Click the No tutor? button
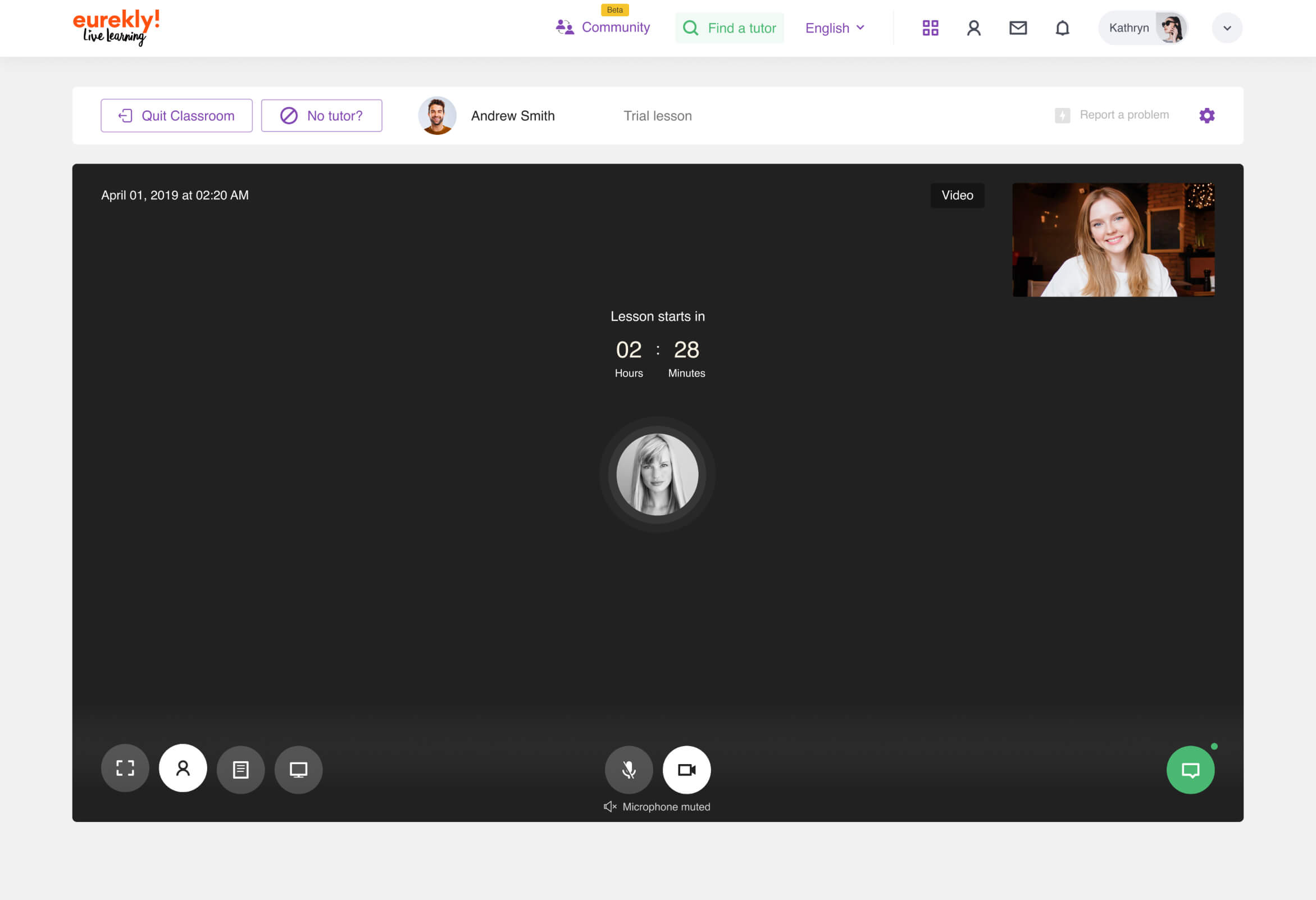 coord(322,116)
